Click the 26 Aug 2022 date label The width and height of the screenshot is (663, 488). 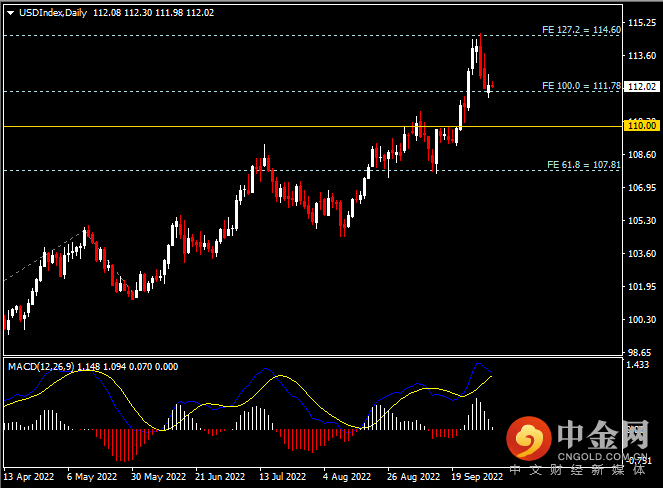pyautogui.click(x=414, y=477)
